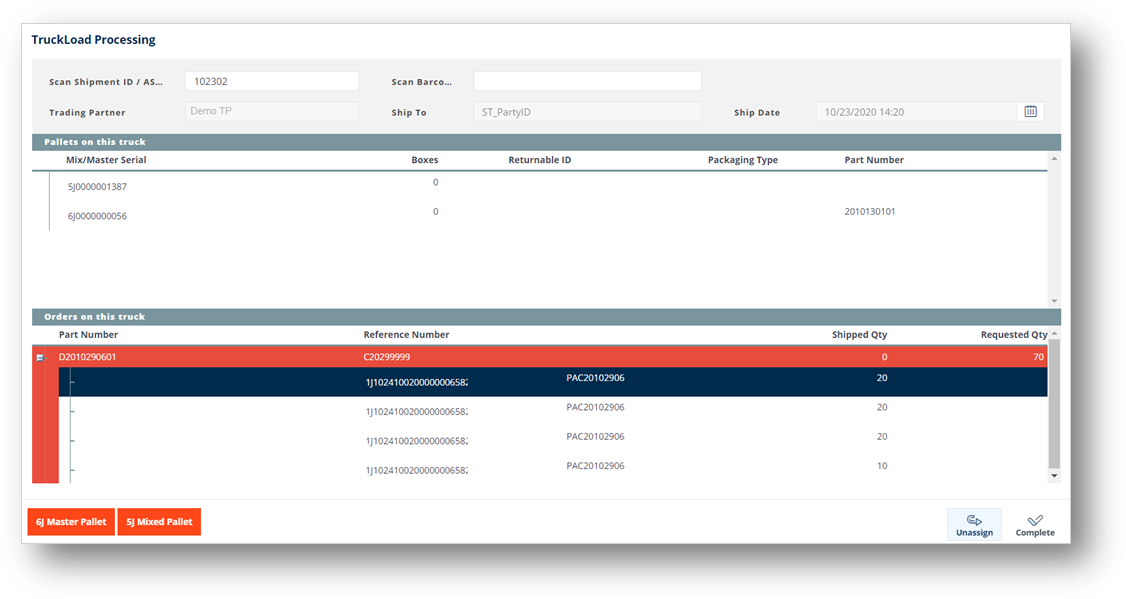Click the Reference Number column header

coord(406,335)
